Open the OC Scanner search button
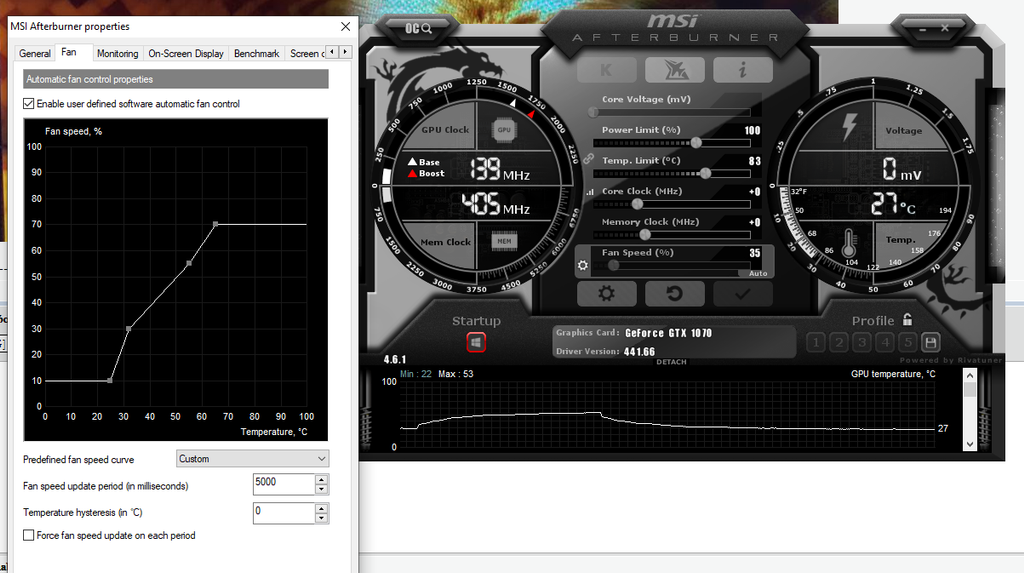This screenshot has width=1024, height=573. pos(419,28)
